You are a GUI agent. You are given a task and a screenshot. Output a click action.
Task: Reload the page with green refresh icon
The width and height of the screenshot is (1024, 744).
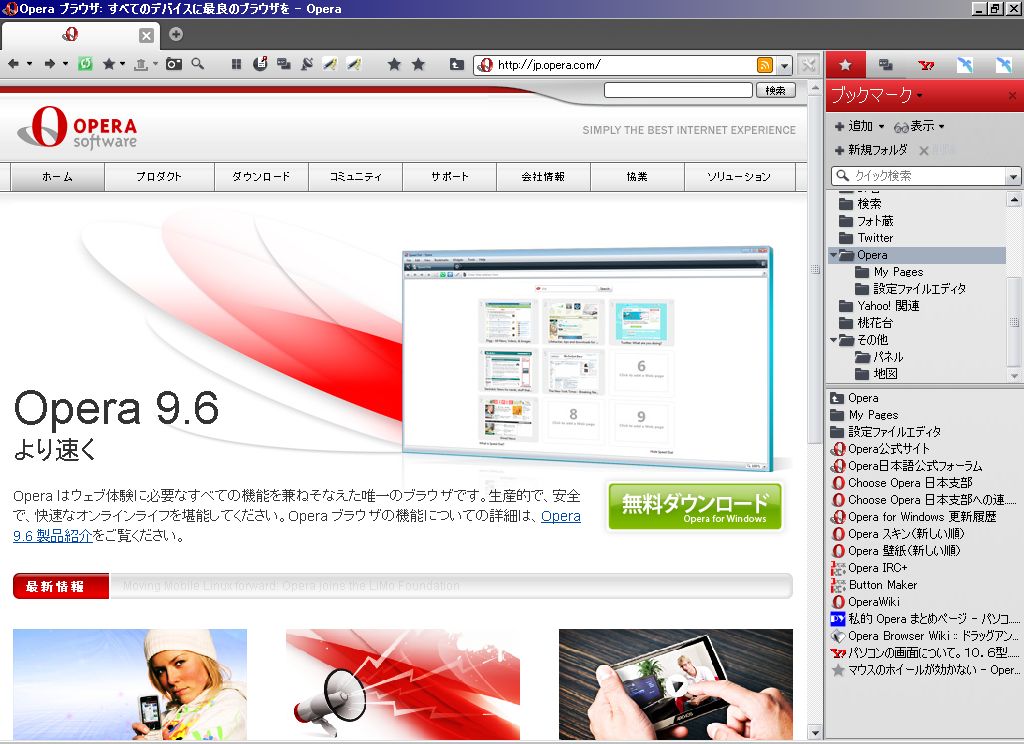tap(85, 64)
